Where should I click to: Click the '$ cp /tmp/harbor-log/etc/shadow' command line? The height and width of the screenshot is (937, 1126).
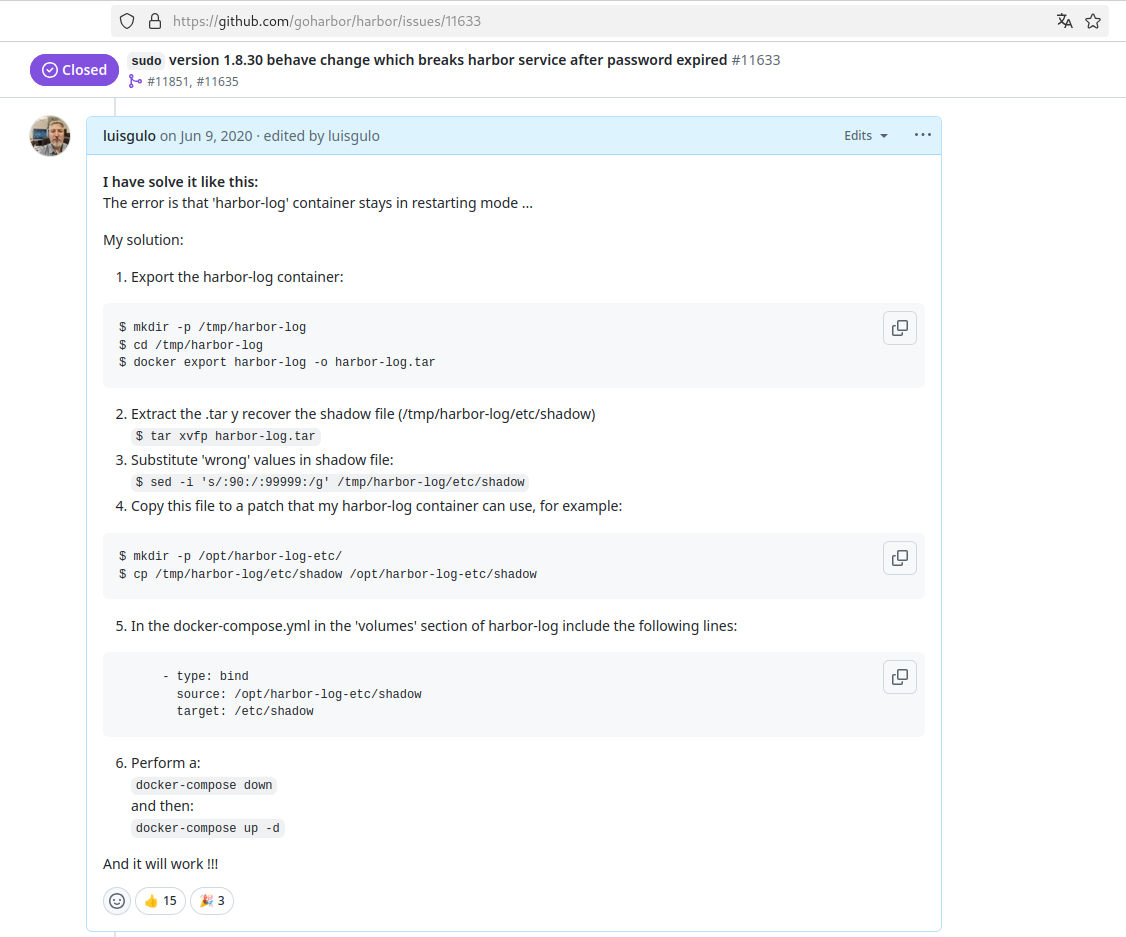[x=328, y=574]
